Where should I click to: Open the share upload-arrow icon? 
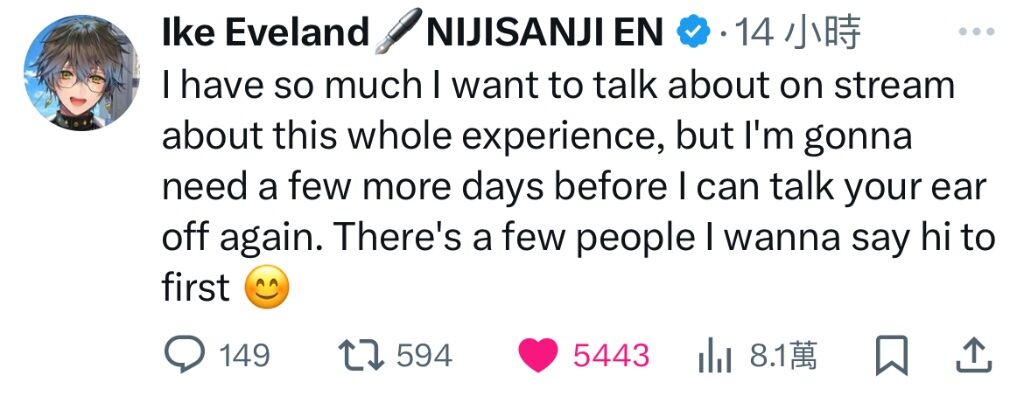(974, 356)
